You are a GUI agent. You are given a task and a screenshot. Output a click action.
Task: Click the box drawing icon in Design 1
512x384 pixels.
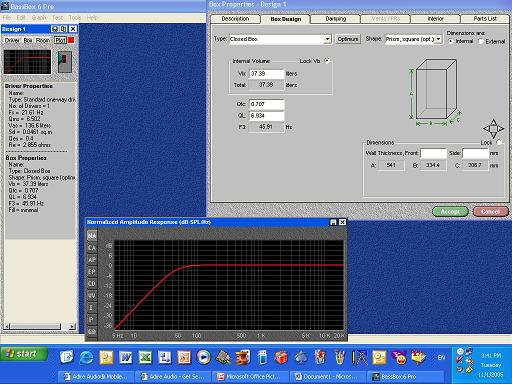click(x=65, y=62)
